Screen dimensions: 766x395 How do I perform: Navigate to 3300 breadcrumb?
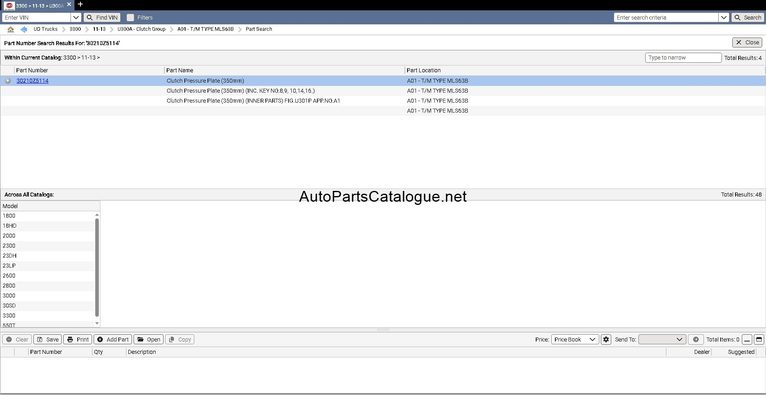click(75, 29)
